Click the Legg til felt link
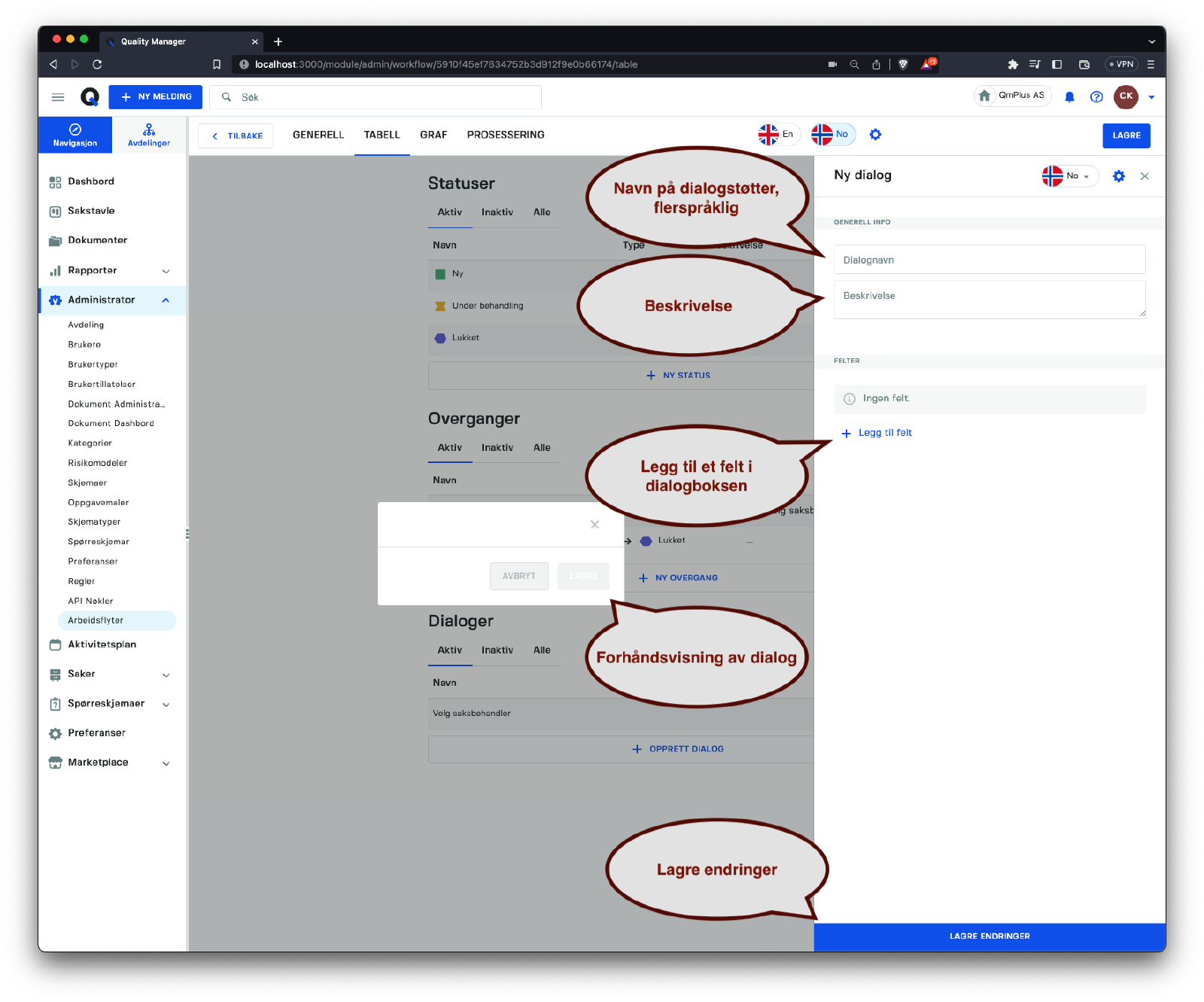The width and height of the screenshot is (1204, 1002). [x=884, y=433]
